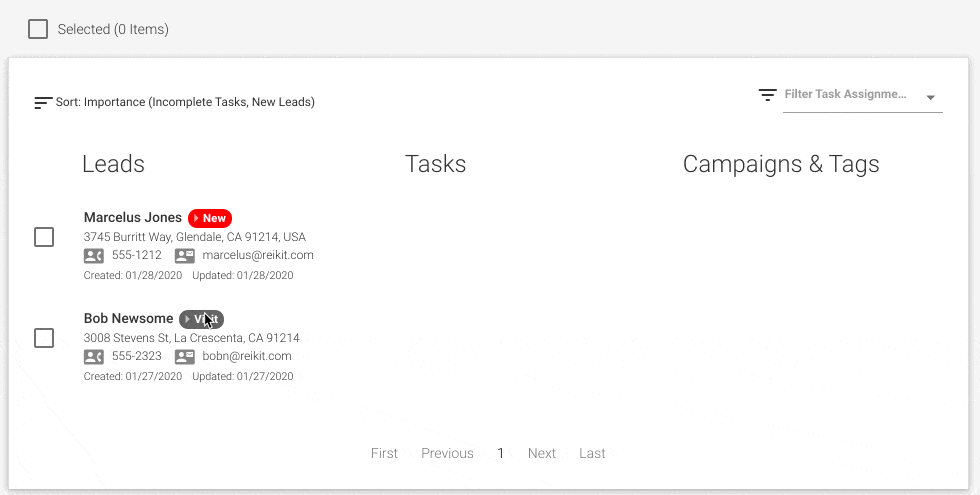Go to the Previous page
Viewport: 980px width, 495px height.
click(x=448, y=453)
